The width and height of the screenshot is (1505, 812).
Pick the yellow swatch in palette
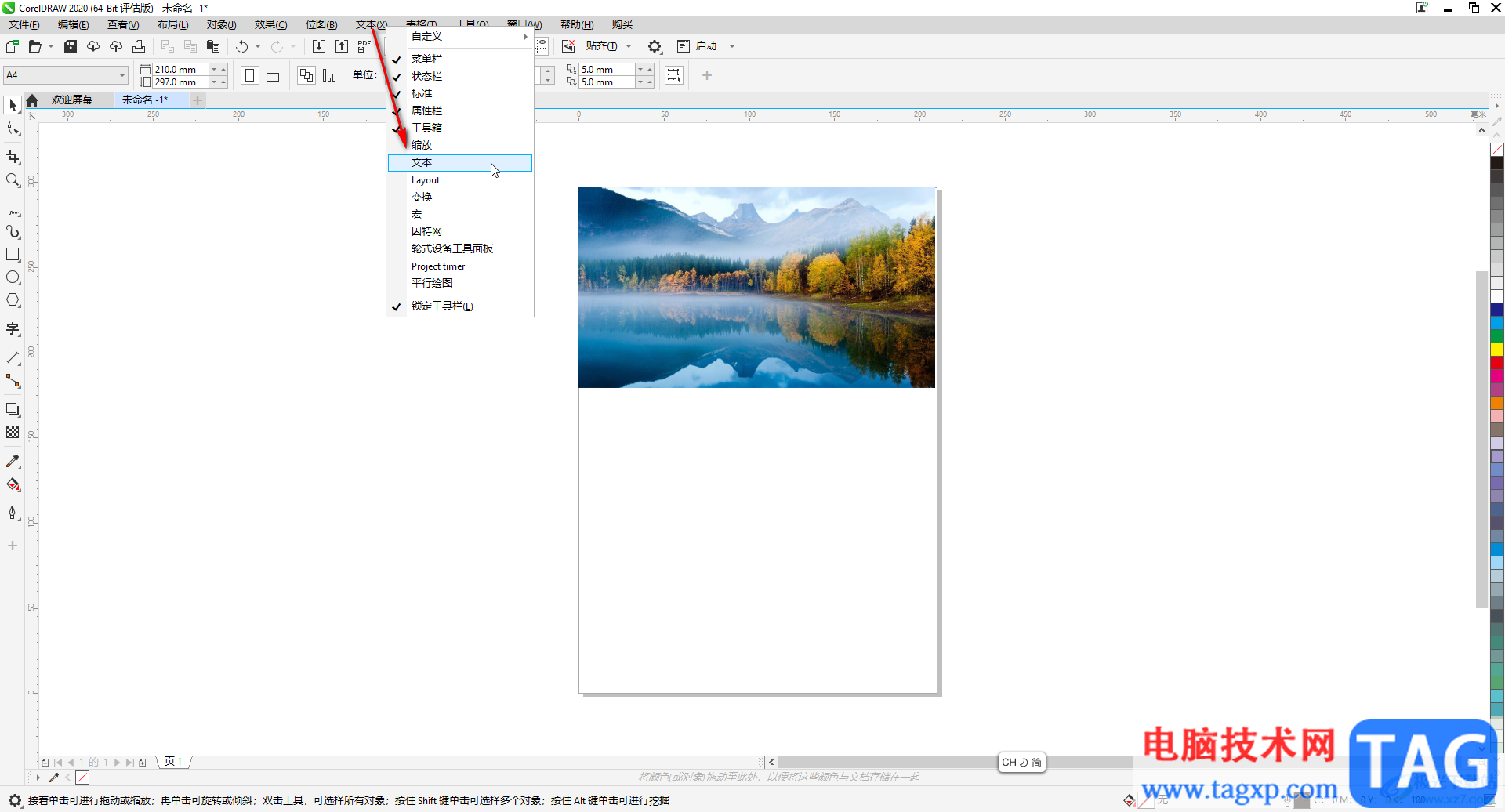1497,350
